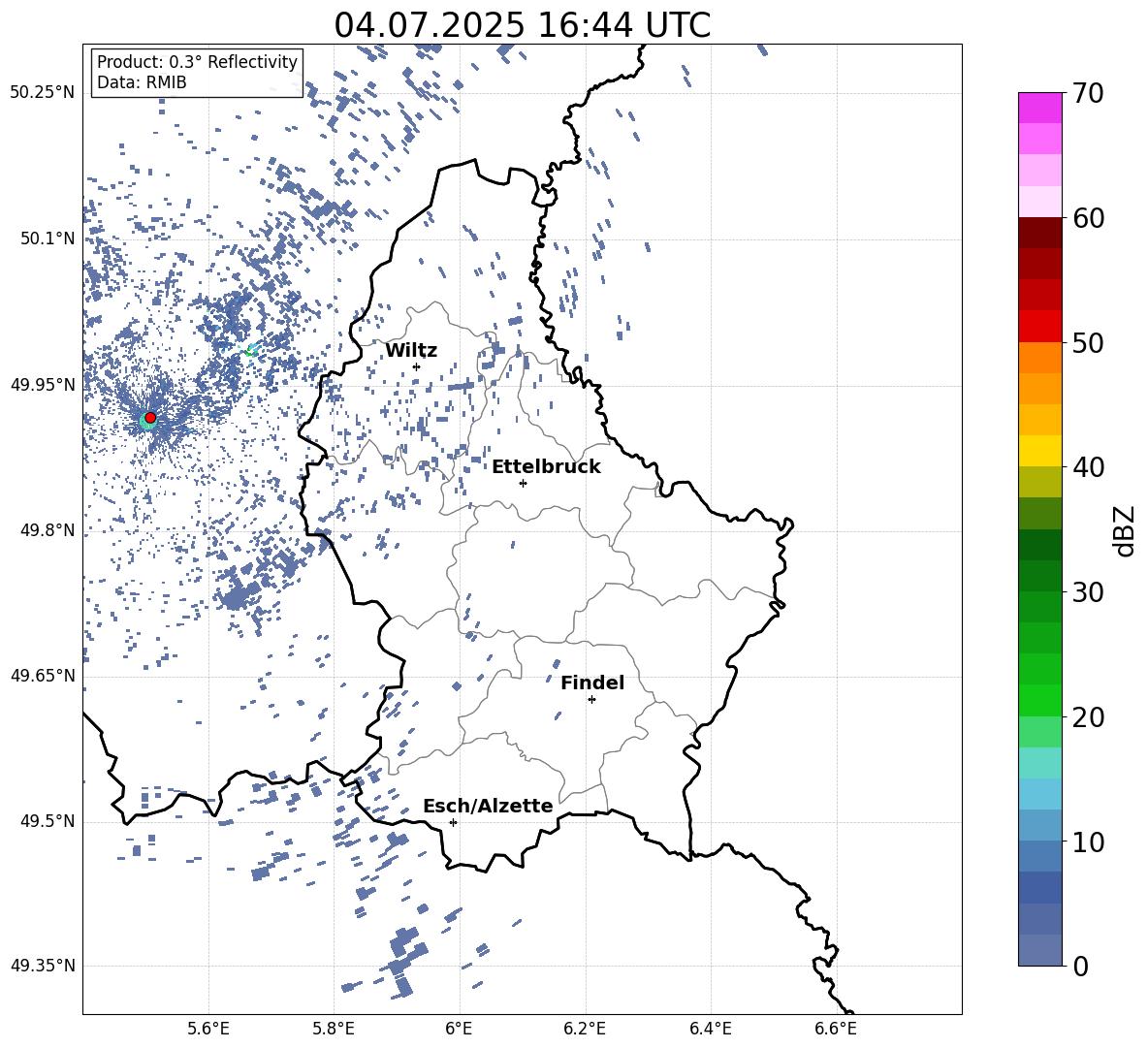Click the 60 label on colorbar
Image resolution: width=1148 pixels, height=1048 pixels.
(x=1087, y=218)
